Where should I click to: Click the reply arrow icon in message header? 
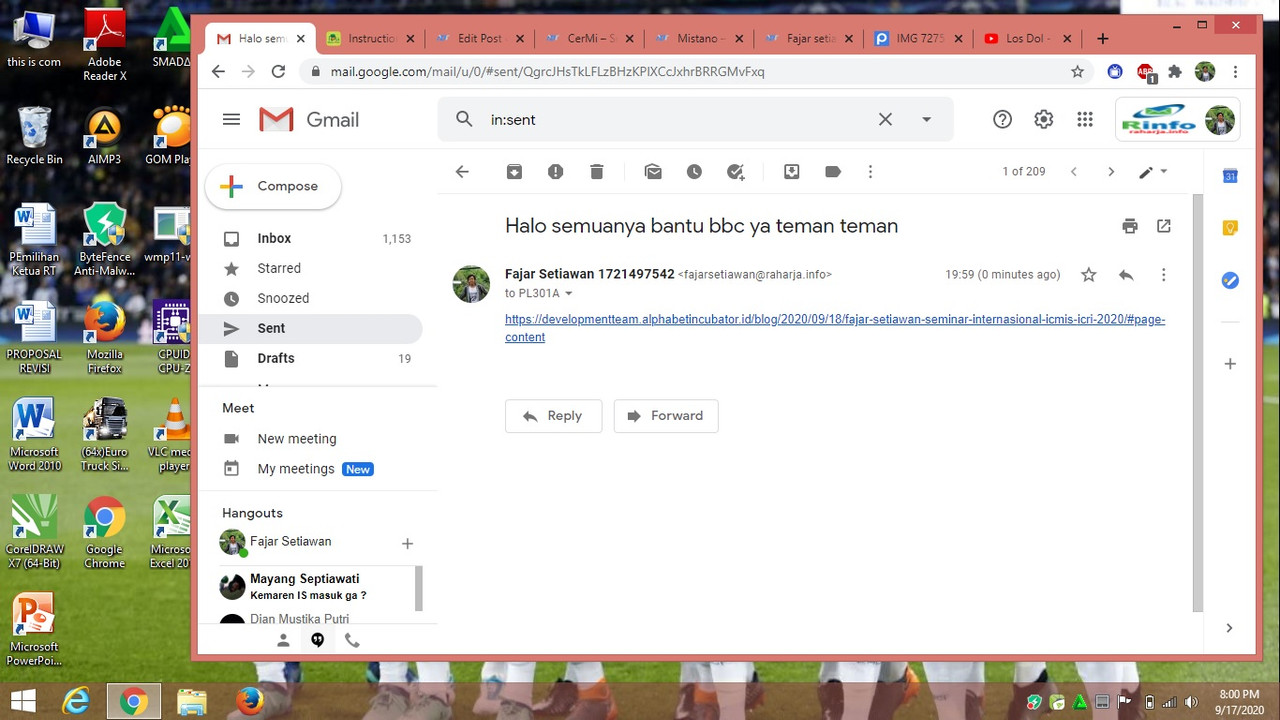tap(1126, 275)
